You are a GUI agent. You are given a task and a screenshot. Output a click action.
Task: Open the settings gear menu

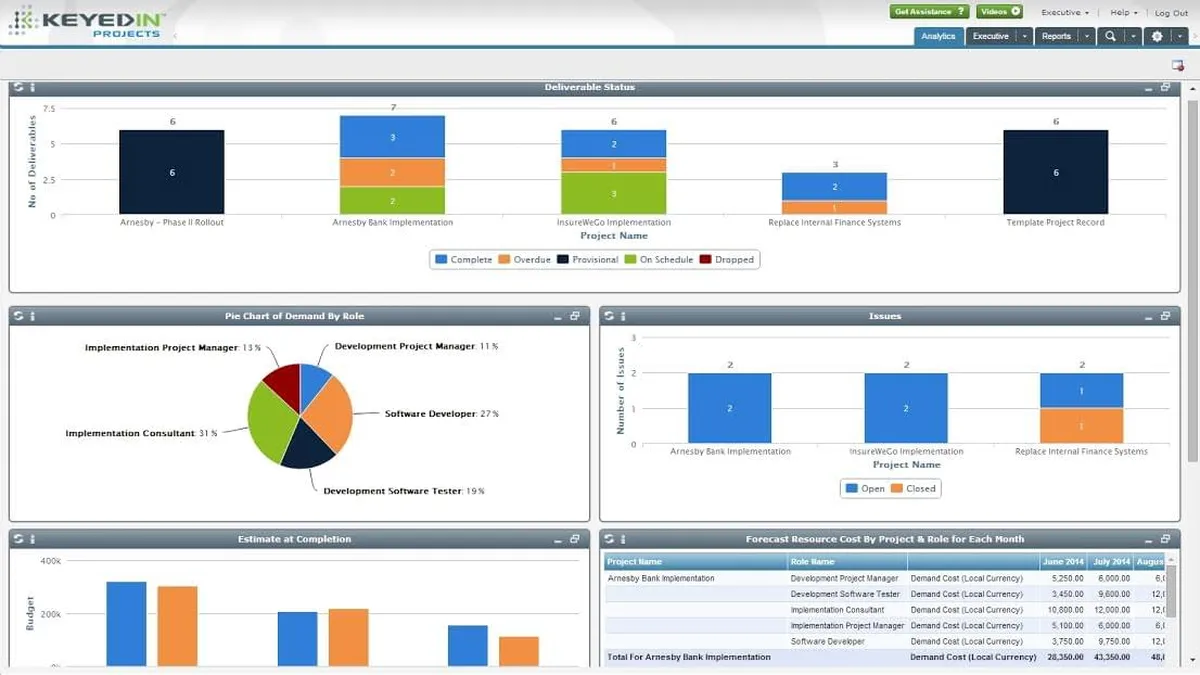point(1157,36)
